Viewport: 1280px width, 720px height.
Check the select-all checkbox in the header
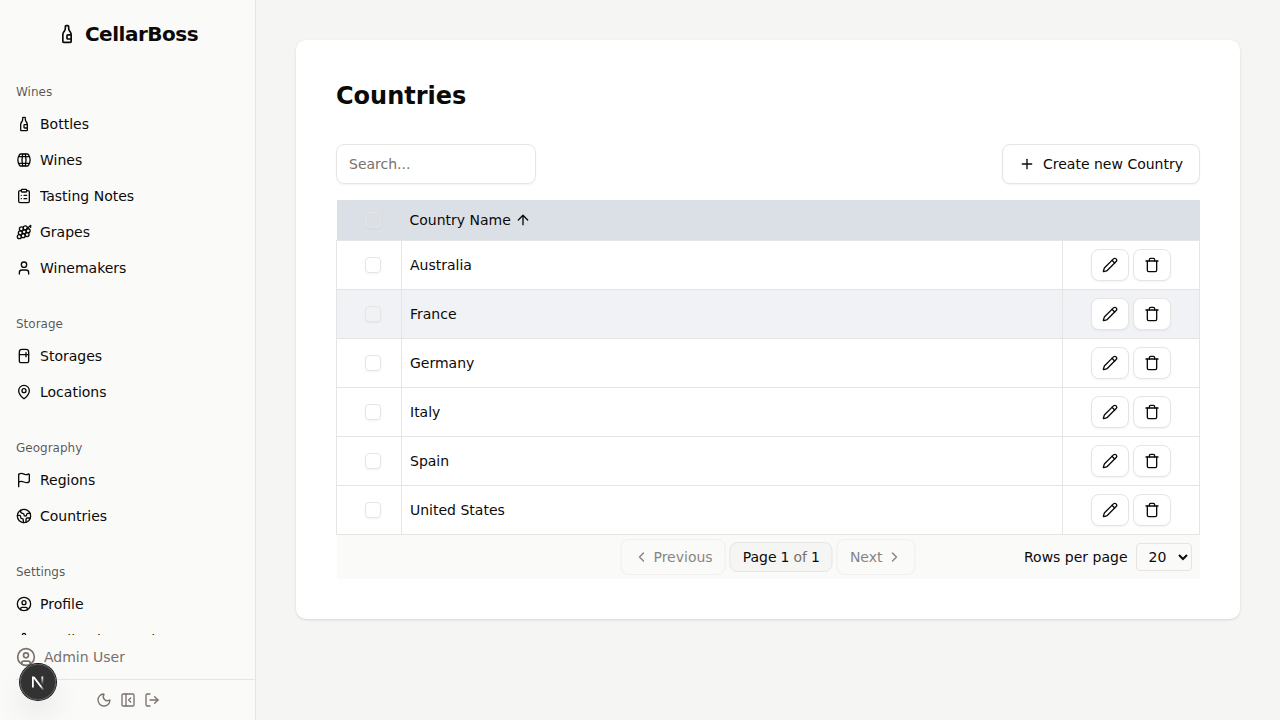click(x=373, y=220)
